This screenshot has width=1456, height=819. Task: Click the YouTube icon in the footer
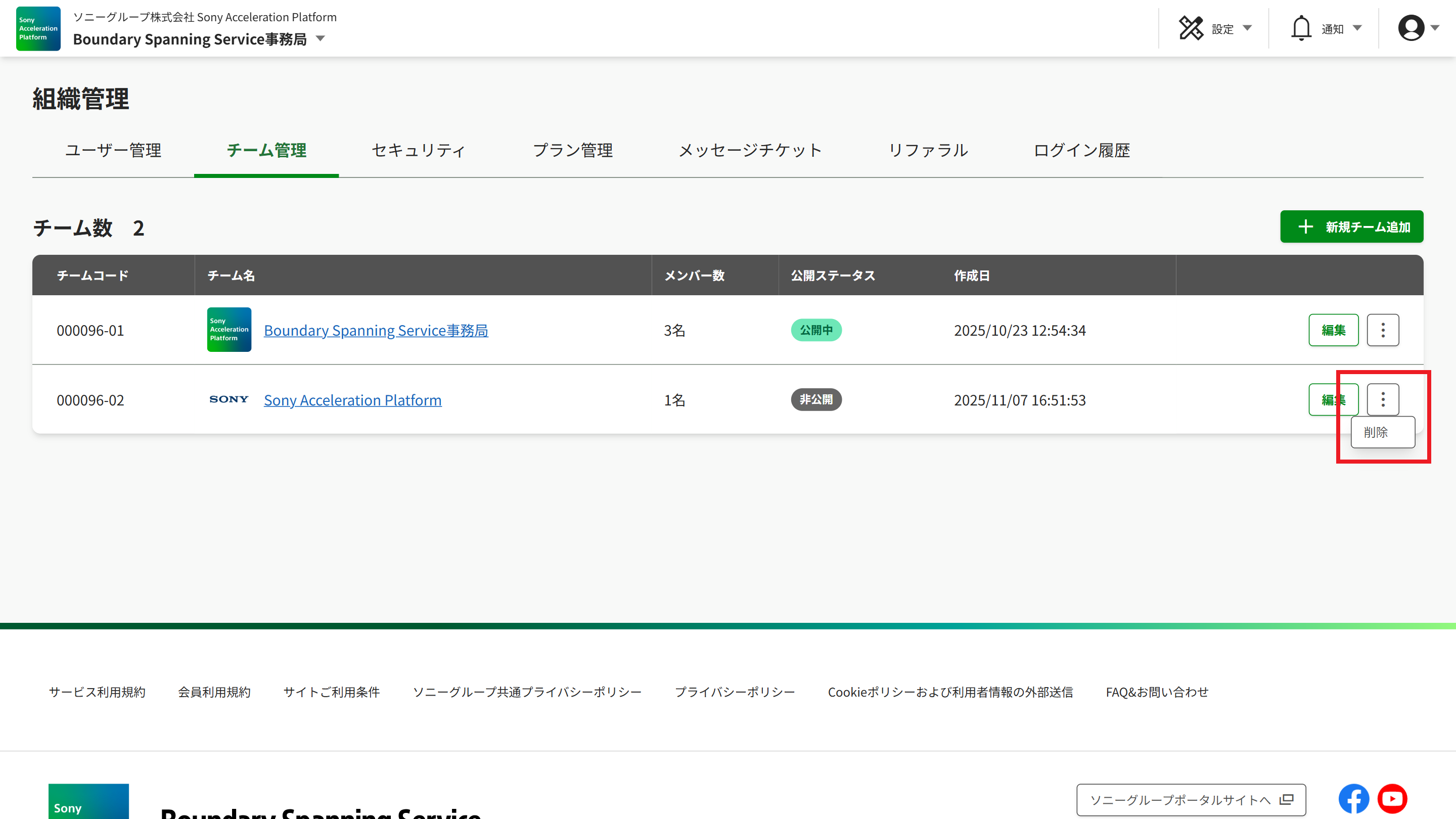click(x=1393, y=799)
